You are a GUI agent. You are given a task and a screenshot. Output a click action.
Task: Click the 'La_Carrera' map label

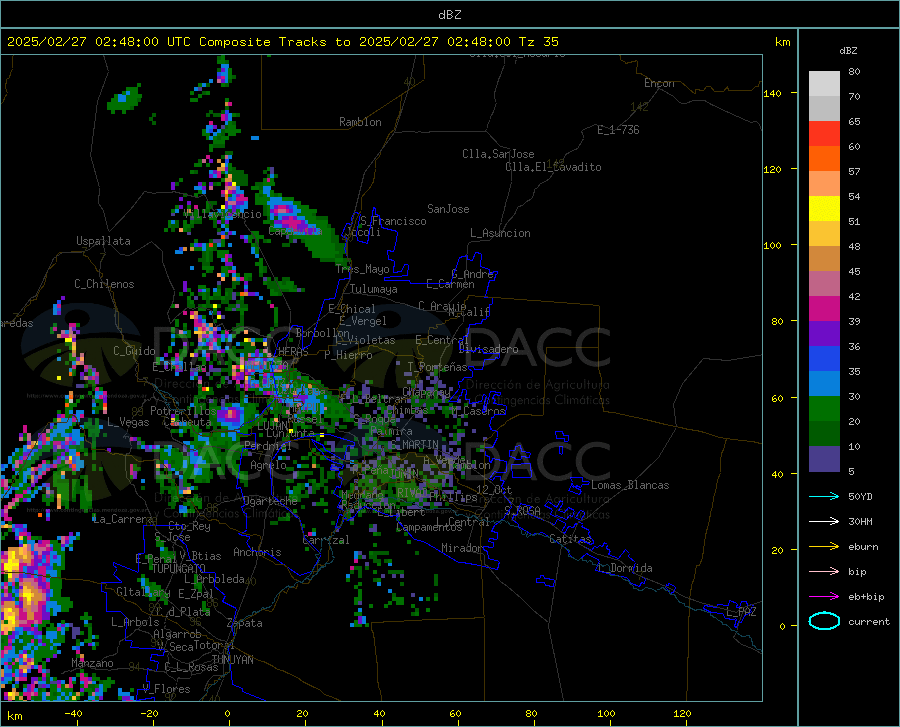(x=123, y=519)
